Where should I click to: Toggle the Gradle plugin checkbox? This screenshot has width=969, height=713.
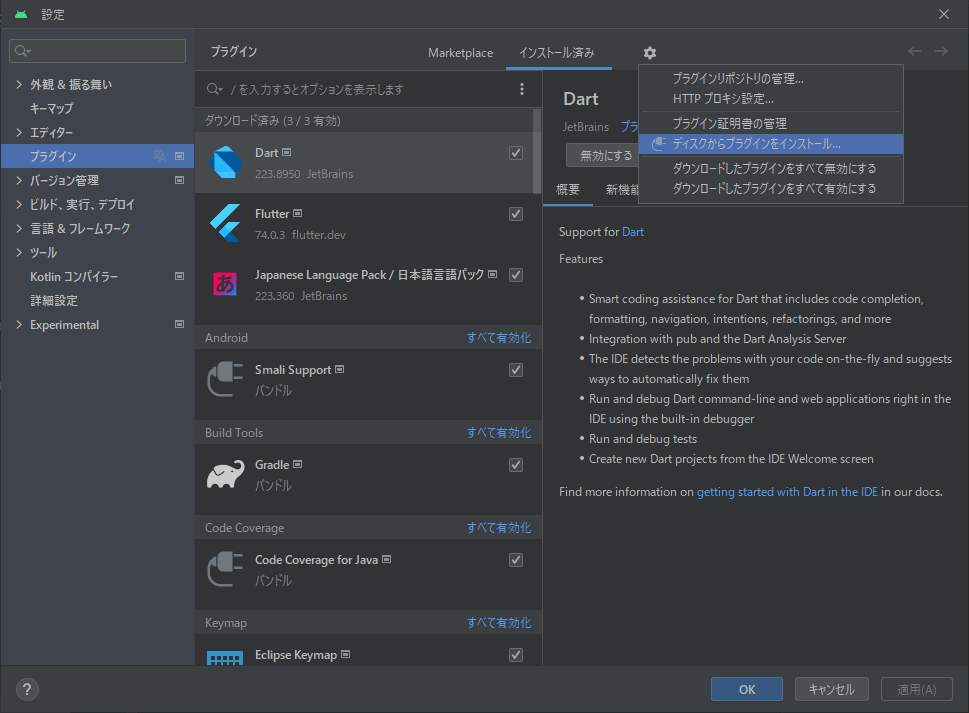[x=516, y=465]
